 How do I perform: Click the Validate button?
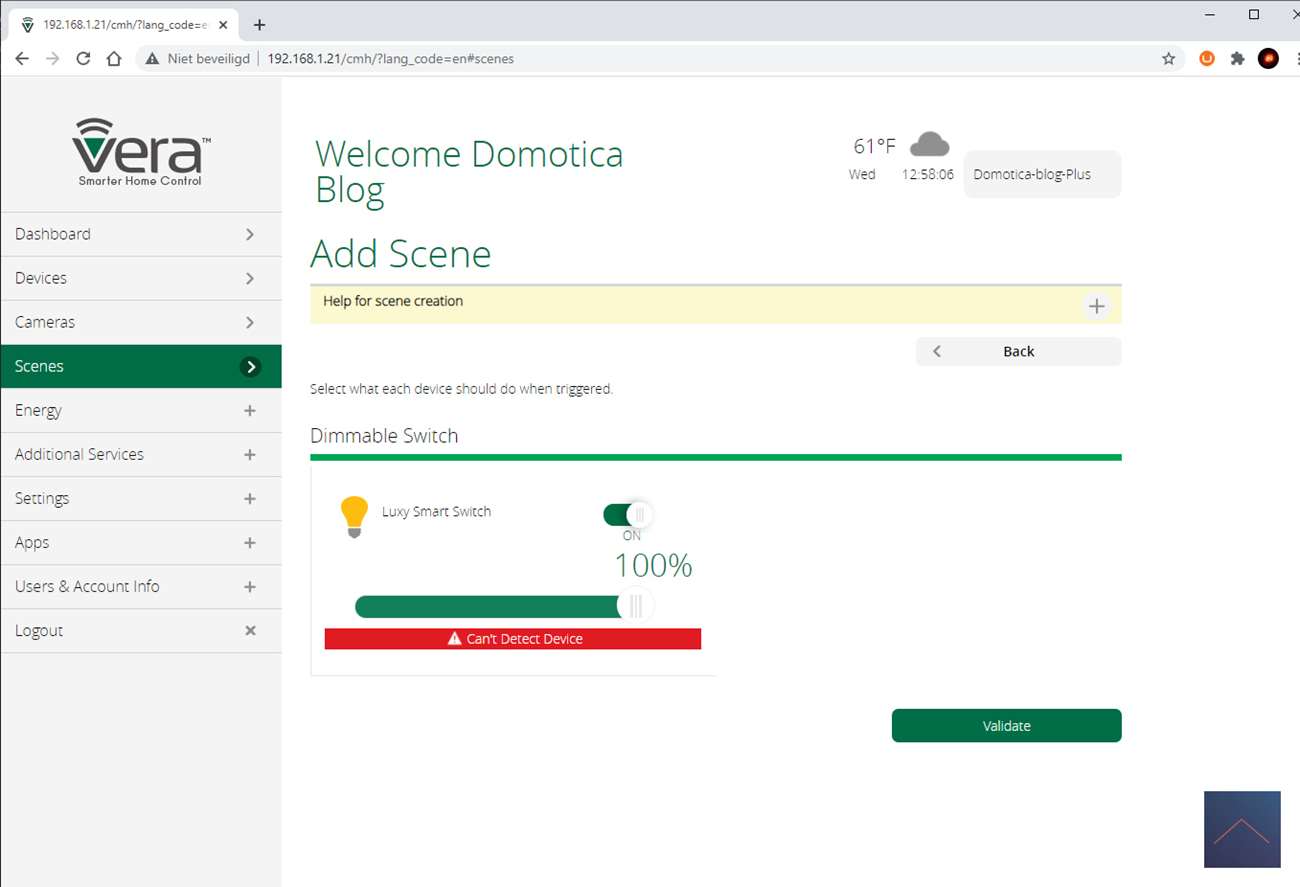click(x=1006, y=726)
